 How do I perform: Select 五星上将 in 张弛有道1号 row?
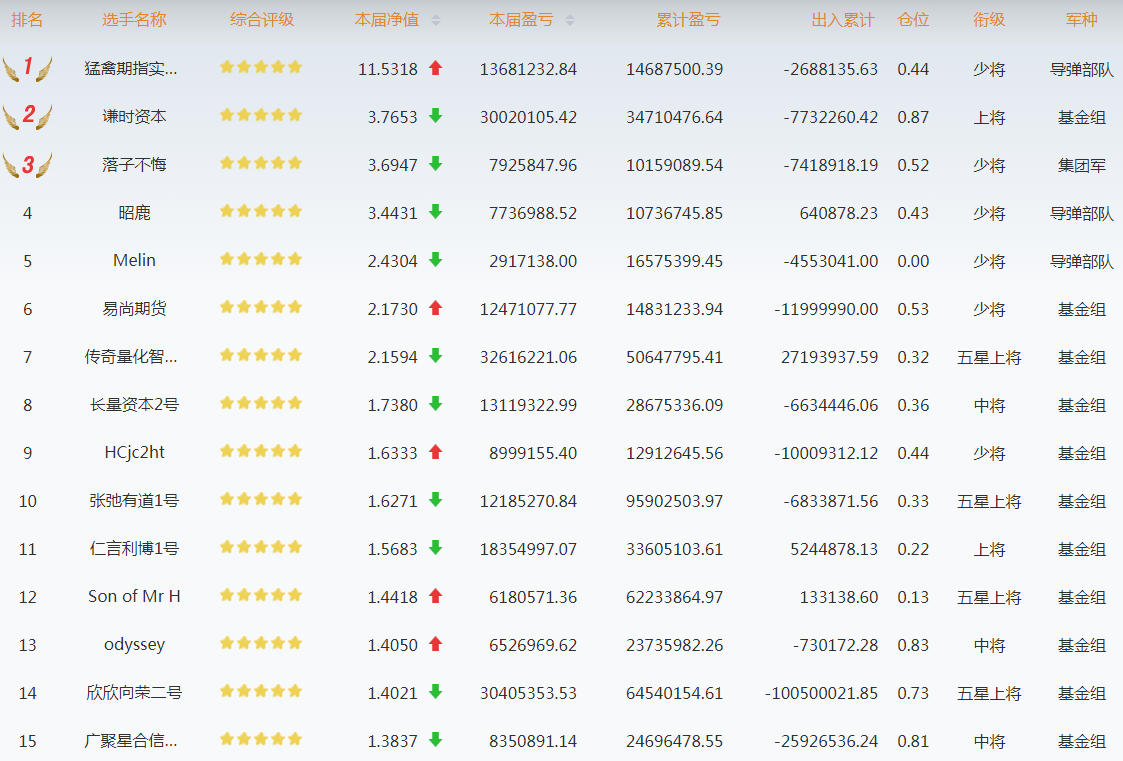click(x=989, y=501)
